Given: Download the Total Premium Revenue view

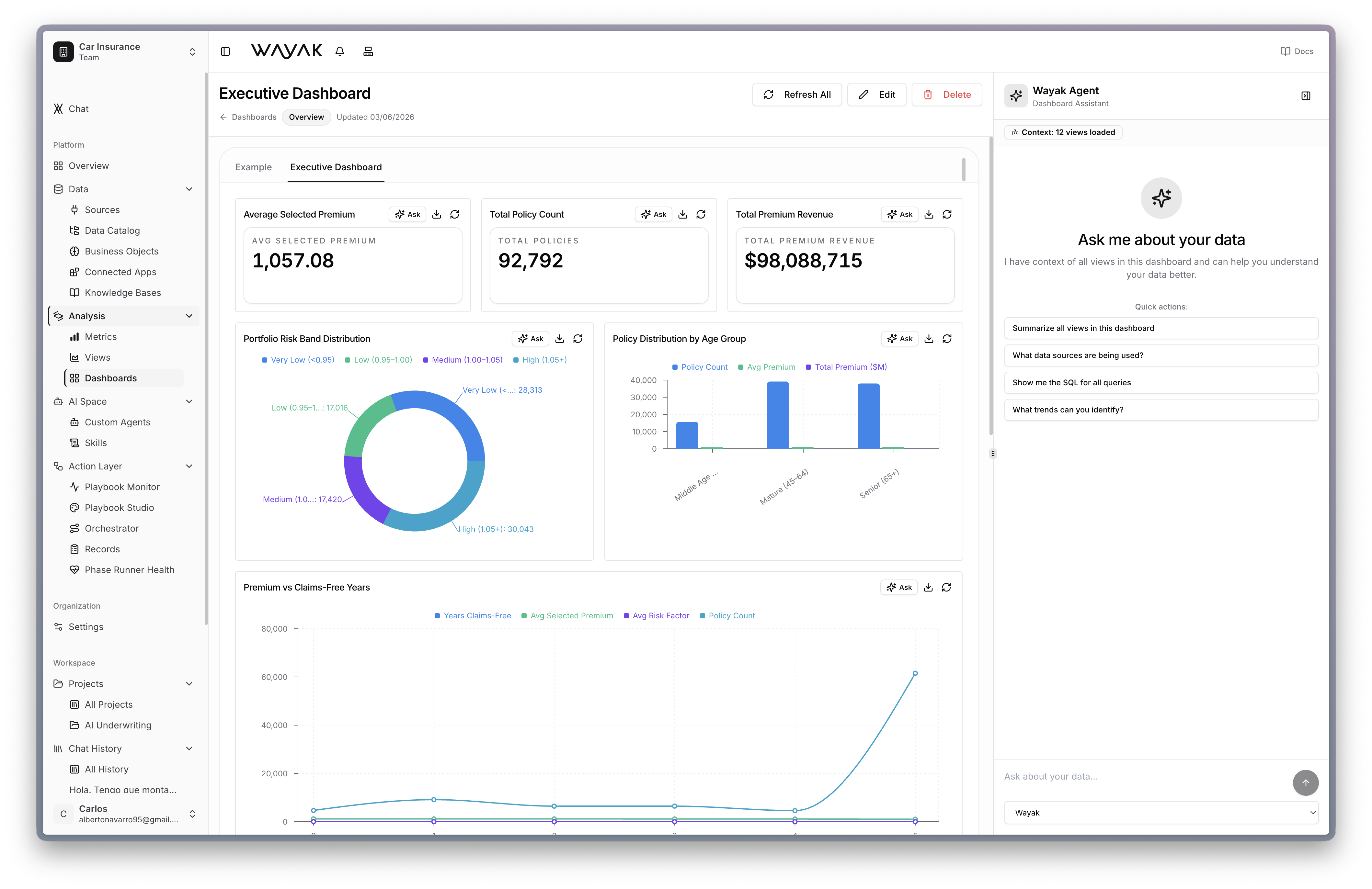Looking at the screenshot, I should (x=929, y=214).
